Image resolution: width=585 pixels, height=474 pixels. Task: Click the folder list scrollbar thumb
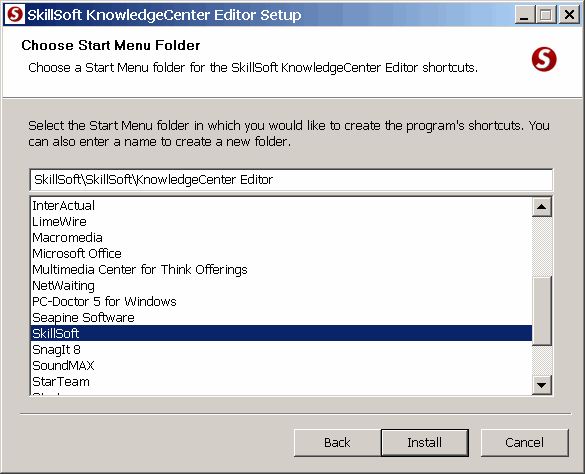[x=542, y=311]
